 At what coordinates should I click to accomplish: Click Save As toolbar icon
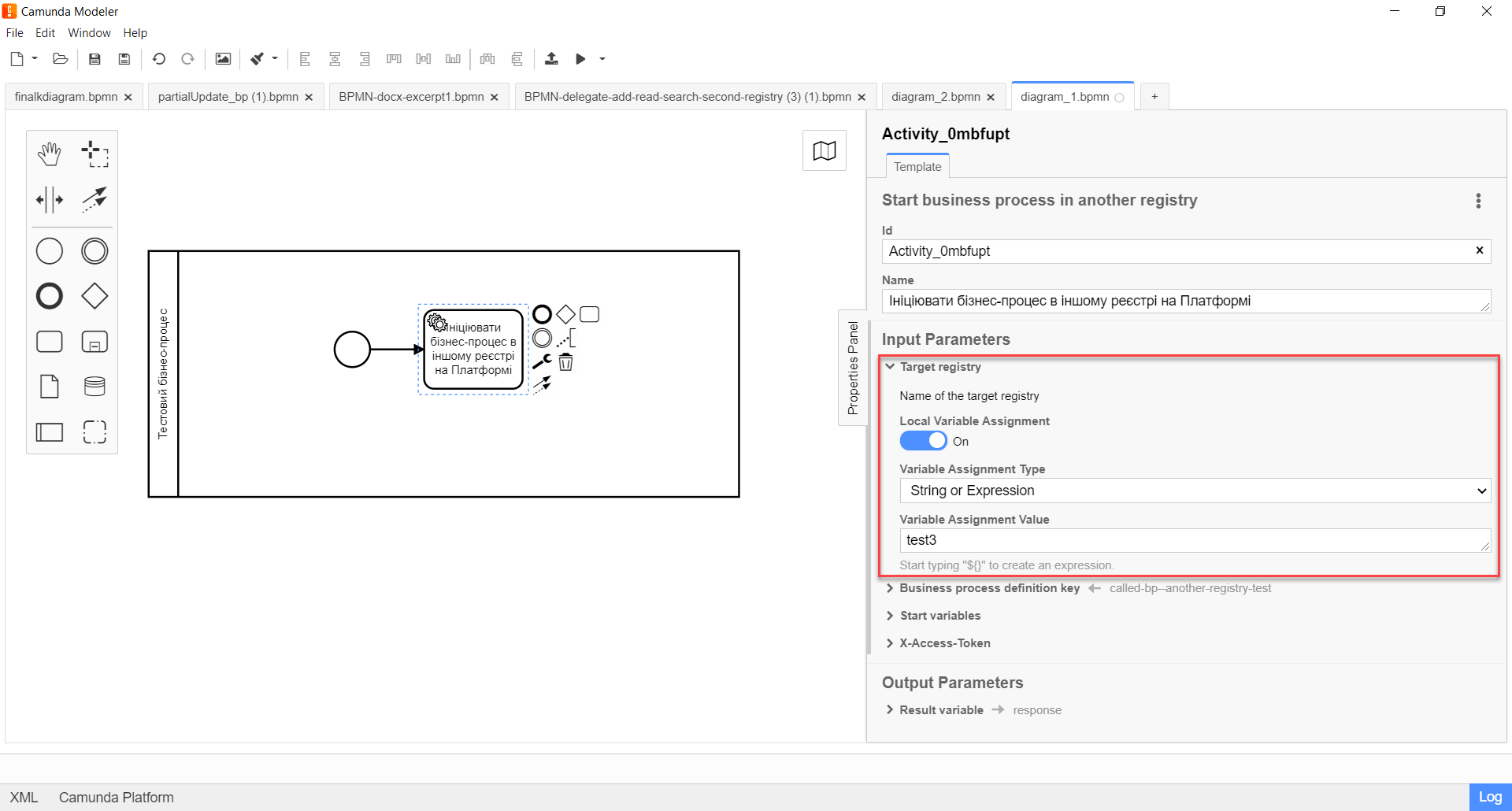(x=124, y=59)
